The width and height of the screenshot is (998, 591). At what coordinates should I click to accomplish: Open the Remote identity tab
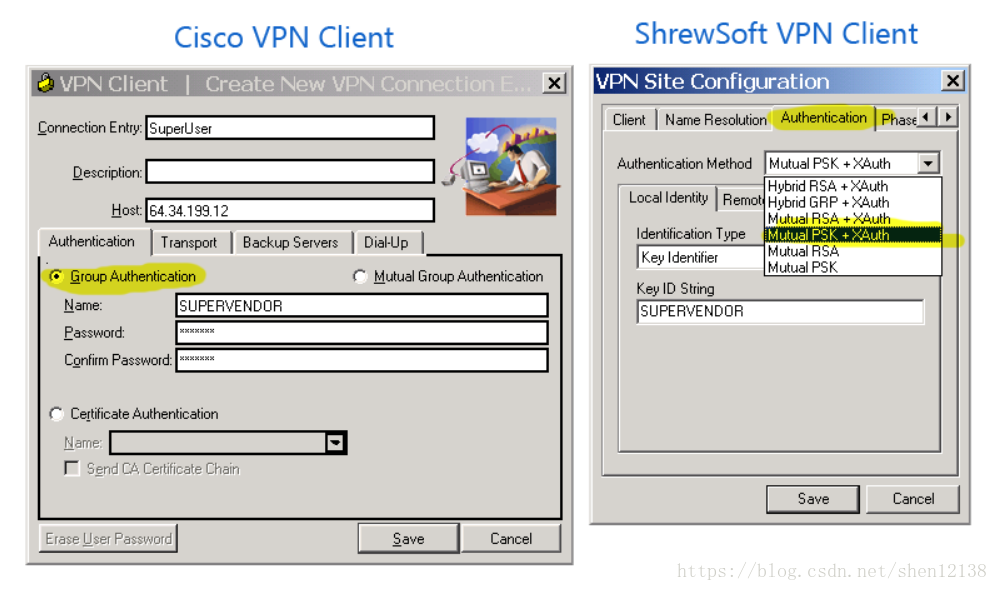pyautogui.click(x=742, y=200)
